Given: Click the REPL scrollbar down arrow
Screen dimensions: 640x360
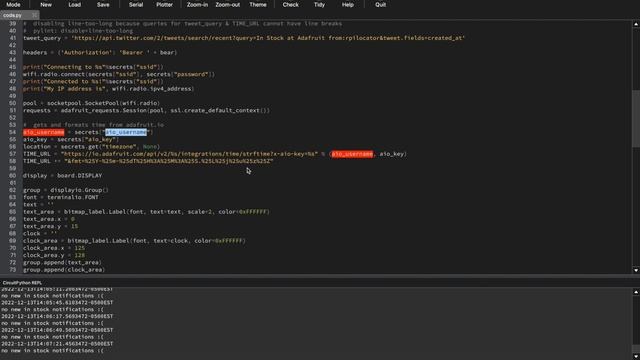Looking at the screenshot, I should 636,356.
